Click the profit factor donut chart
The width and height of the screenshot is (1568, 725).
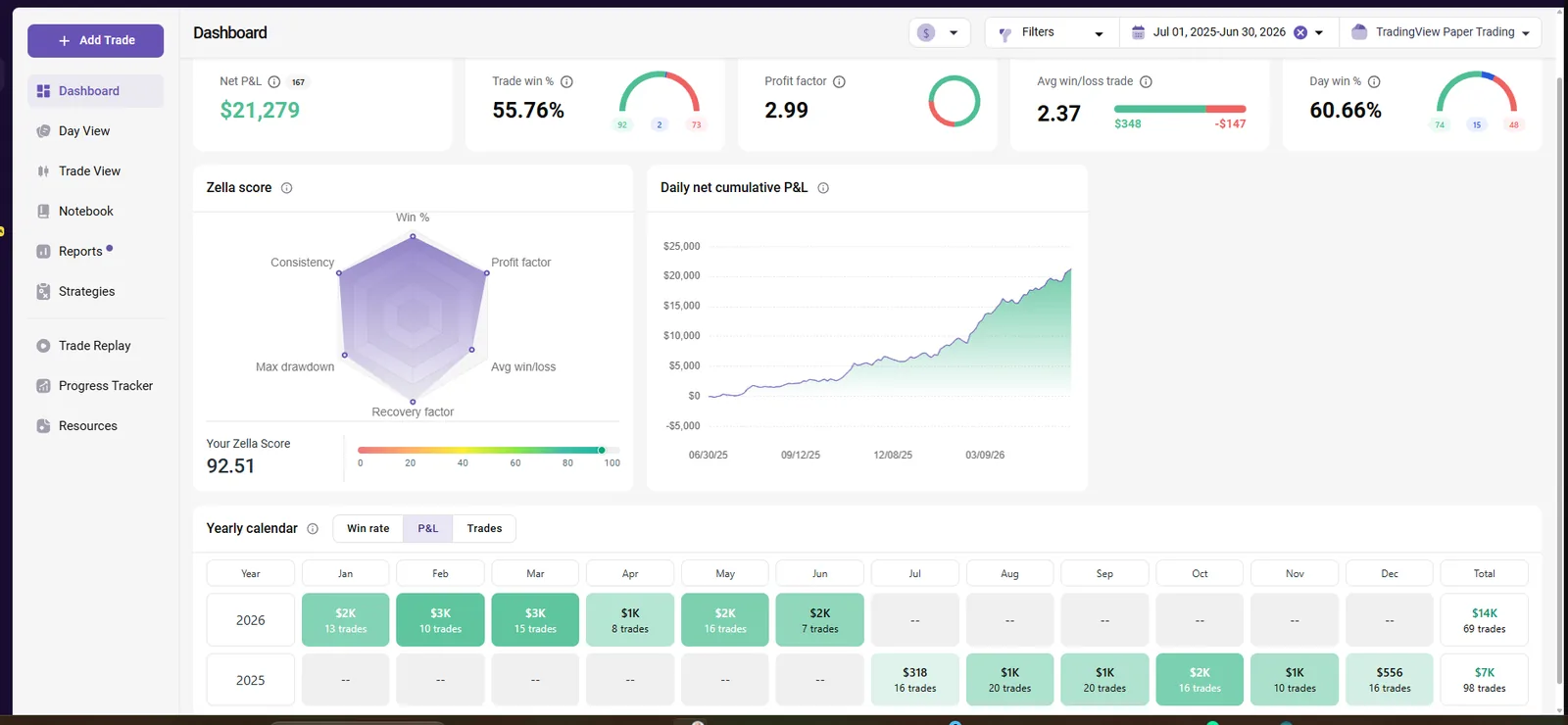point(955,101)
